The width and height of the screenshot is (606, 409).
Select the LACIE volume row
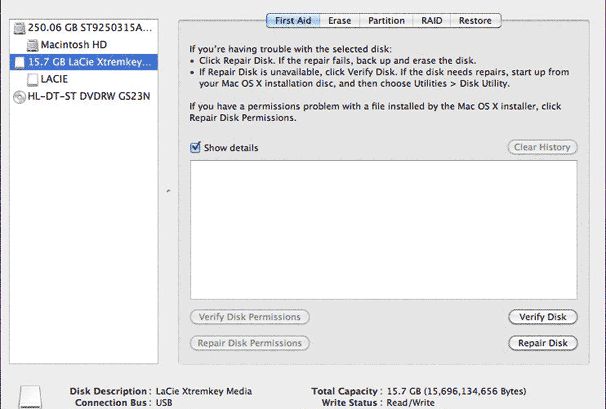click(84, 79)
